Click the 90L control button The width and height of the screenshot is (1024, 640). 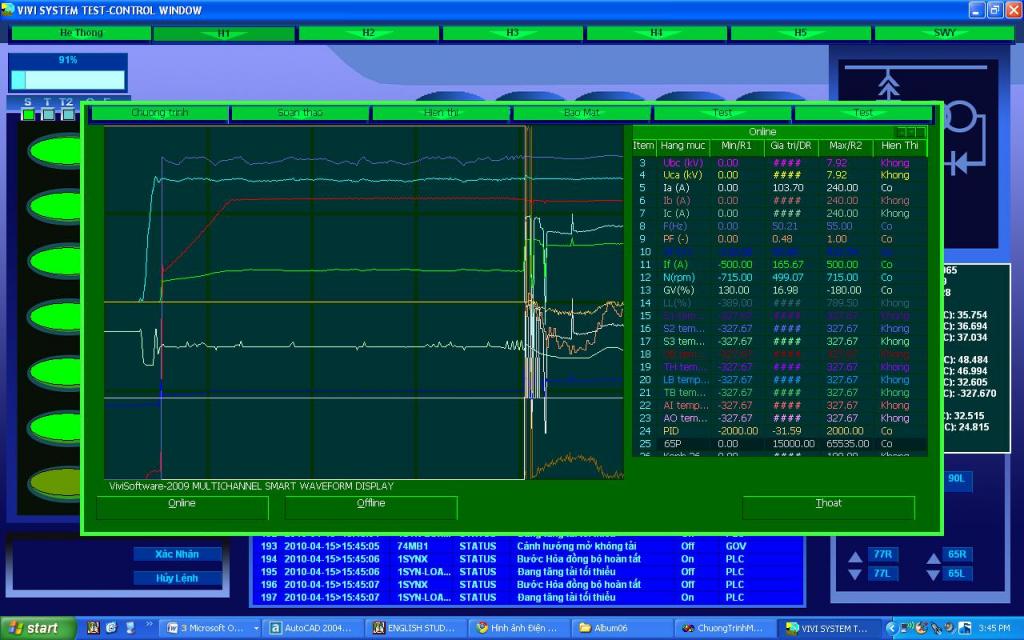(x=957, y=479)
